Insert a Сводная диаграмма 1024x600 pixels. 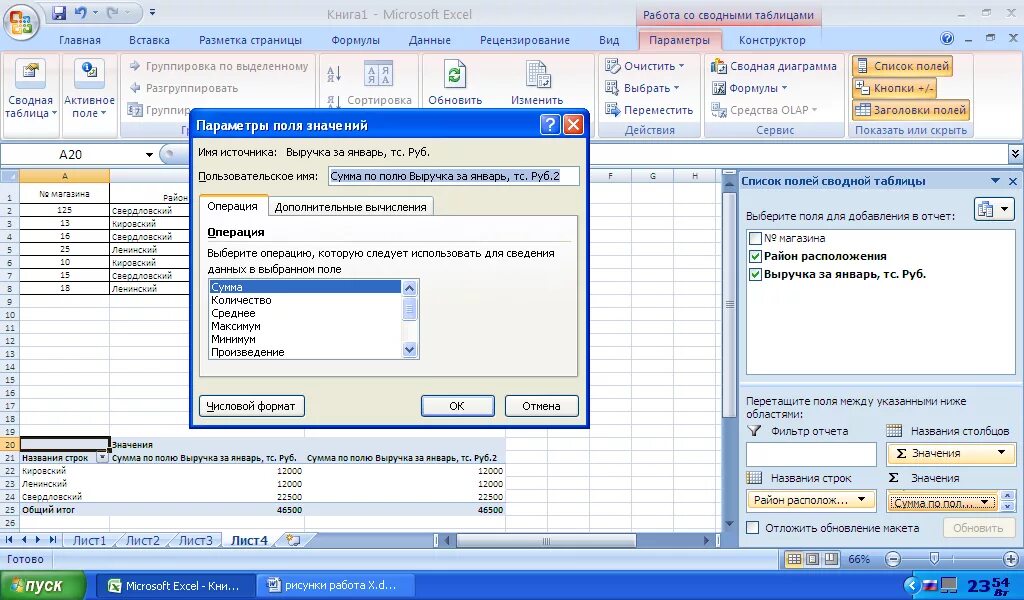click(774, 66)
